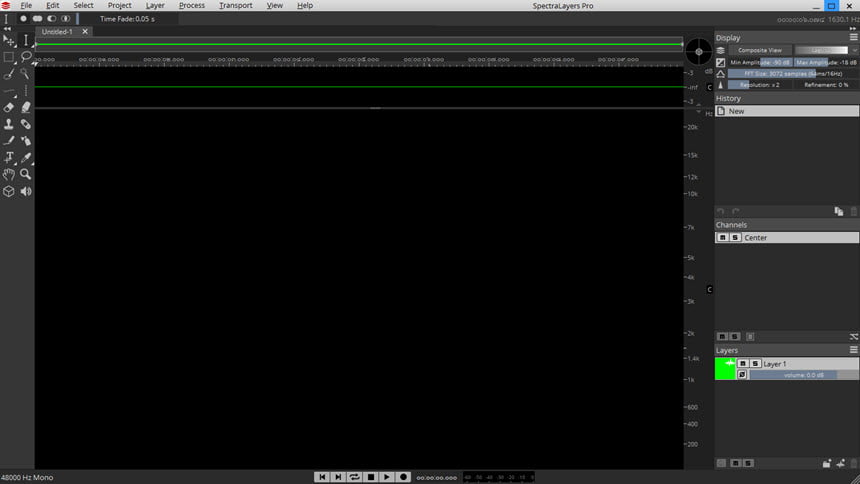The image size is (860, 484).
Task: Mute the Center channel
Action: 722,238
